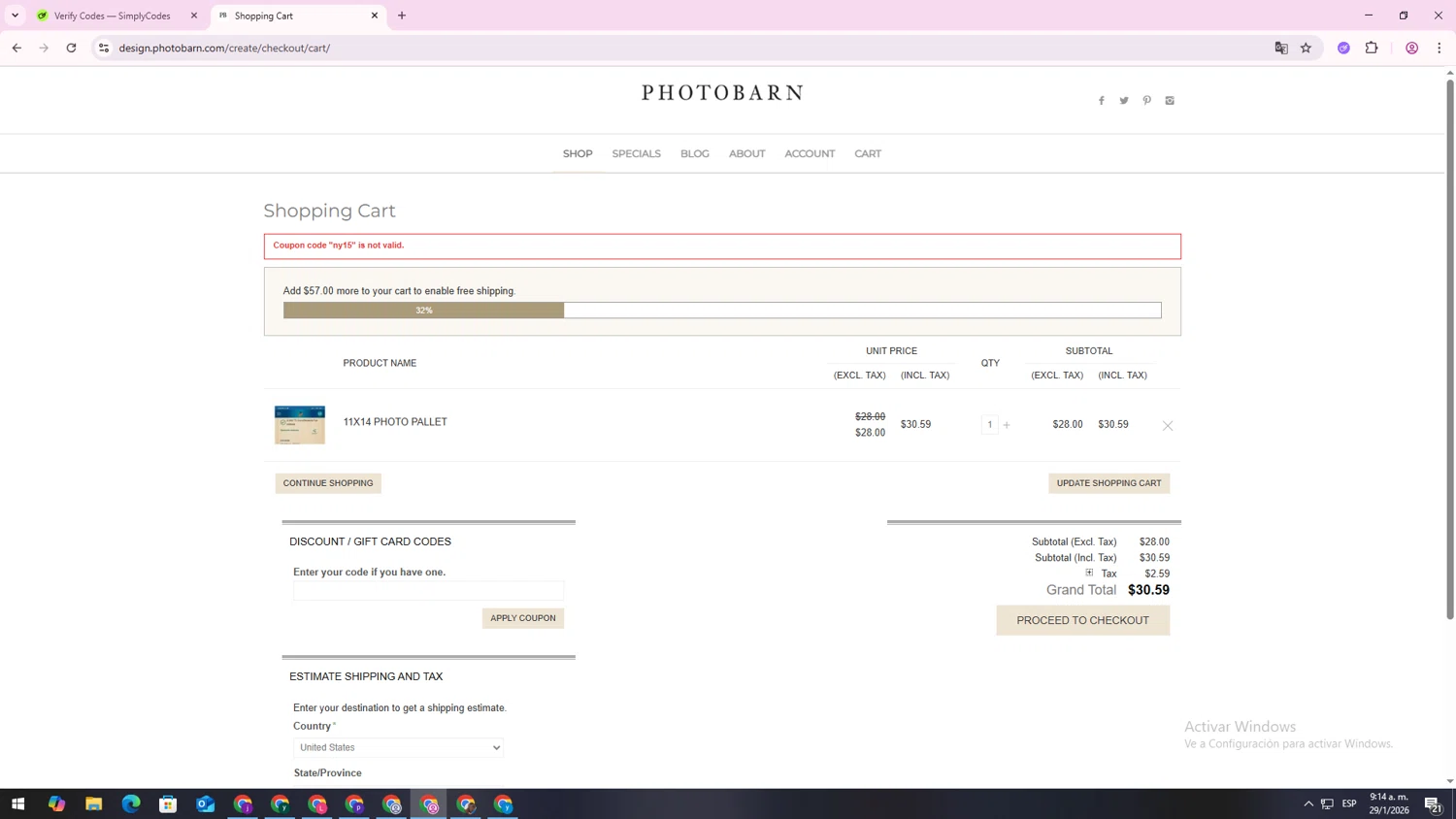Open Chrome three-dot menu

coord(1439,48)
